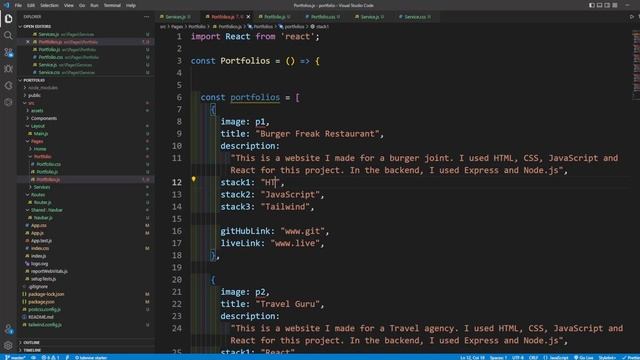This screenshot has width=640, height=360.
Task: Expand the node_modules folder
Action: point(43,88)
